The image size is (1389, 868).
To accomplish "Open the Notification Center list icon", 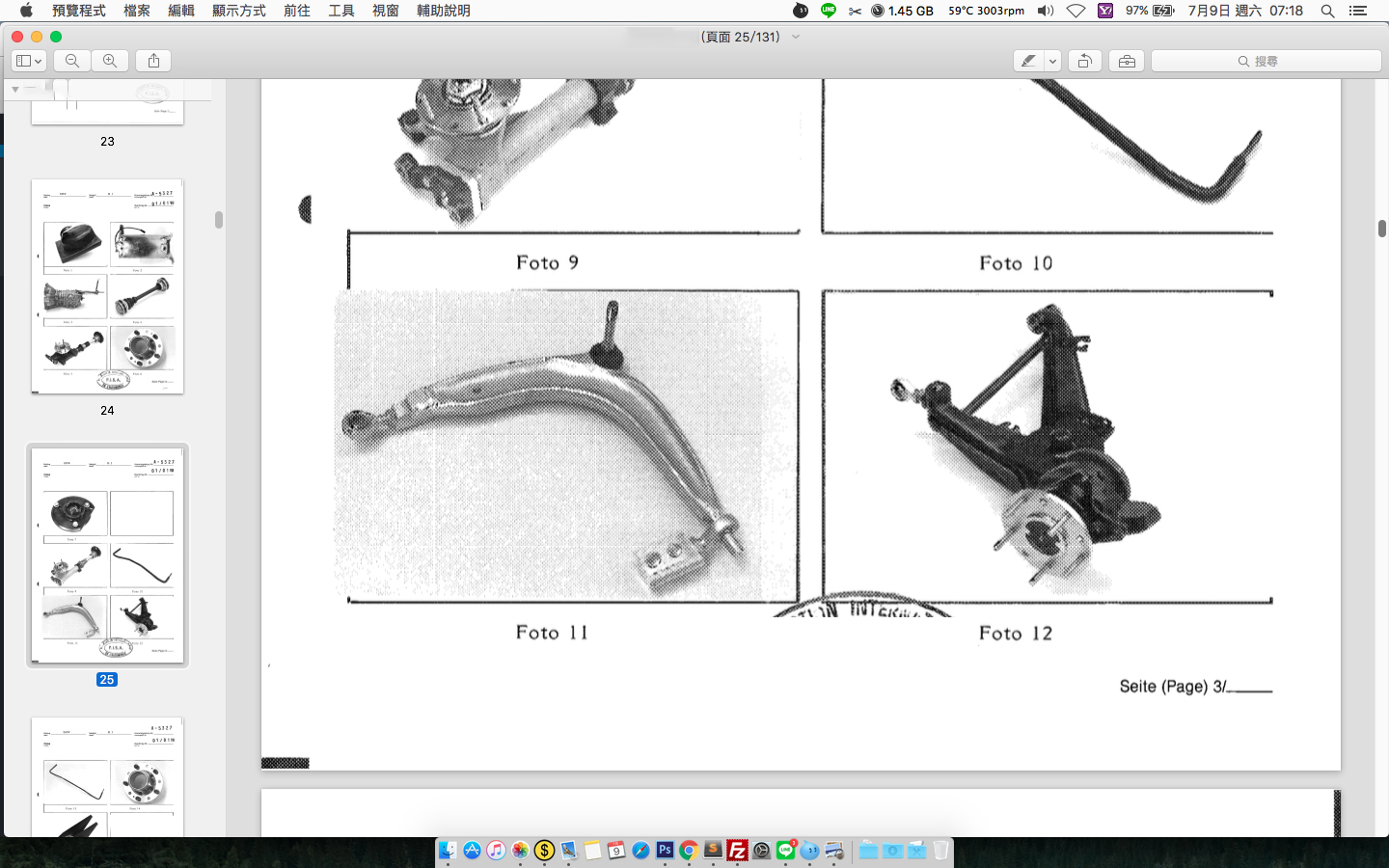I will pyautogui.click(x=1358, y=11).
